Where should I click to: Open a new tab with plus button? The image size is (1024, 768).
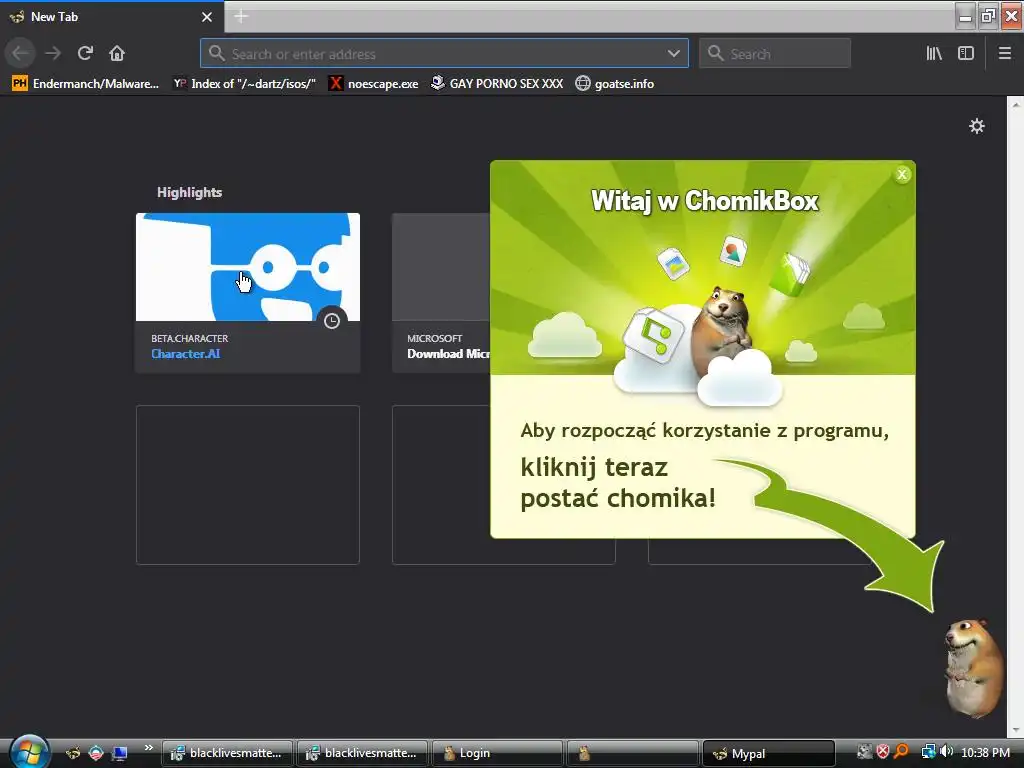(x=241, y=17)
